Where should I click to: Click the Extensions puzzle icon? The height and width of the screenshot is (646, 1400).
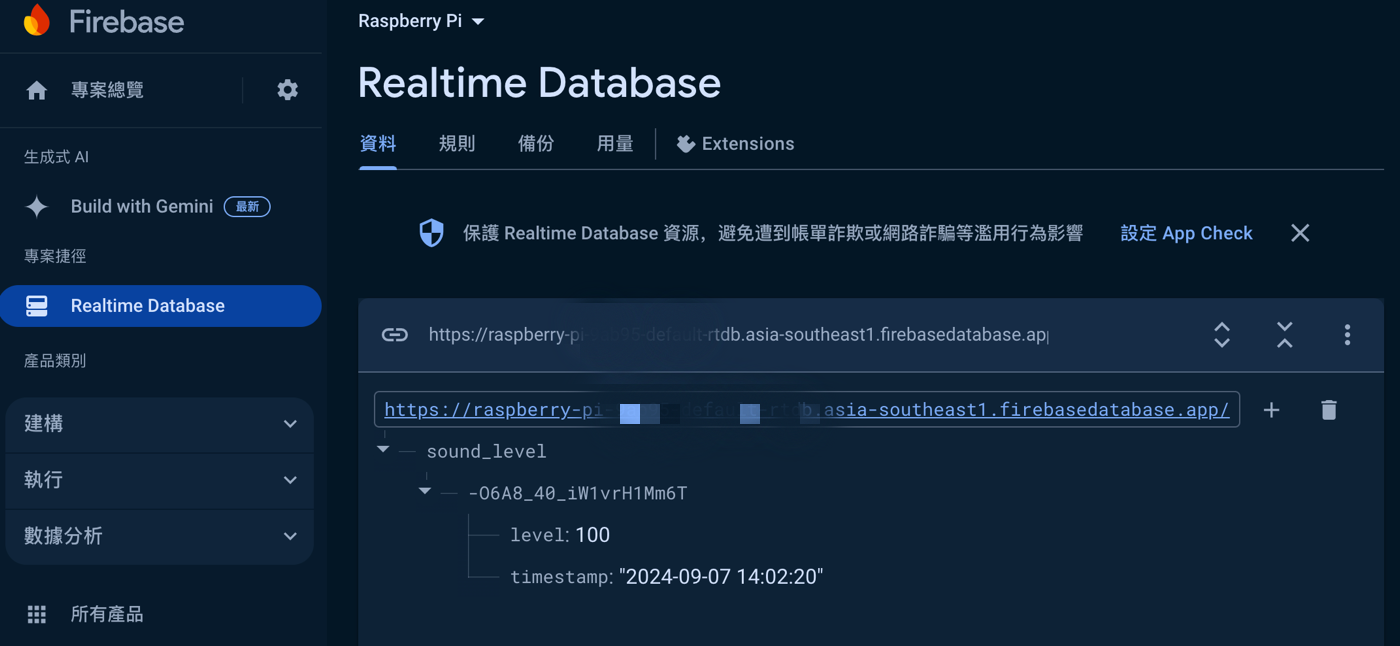click(685, 144)
